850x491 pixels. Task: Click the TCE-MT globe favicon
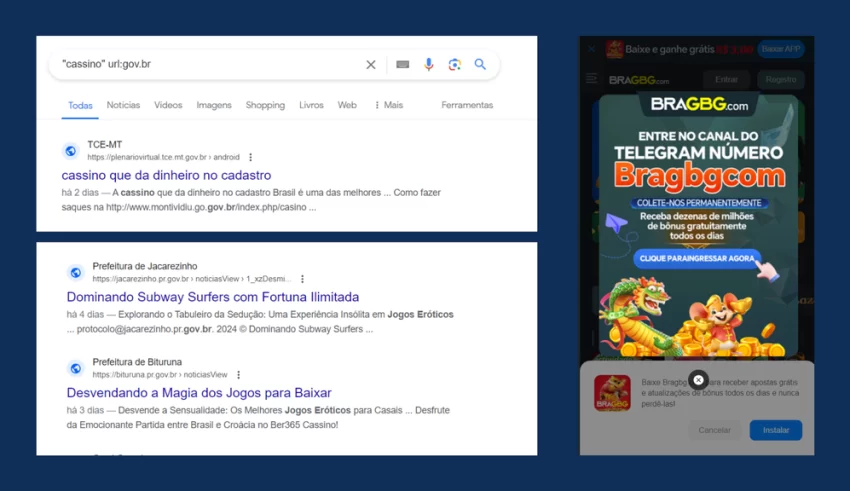[x=70, y=151]
